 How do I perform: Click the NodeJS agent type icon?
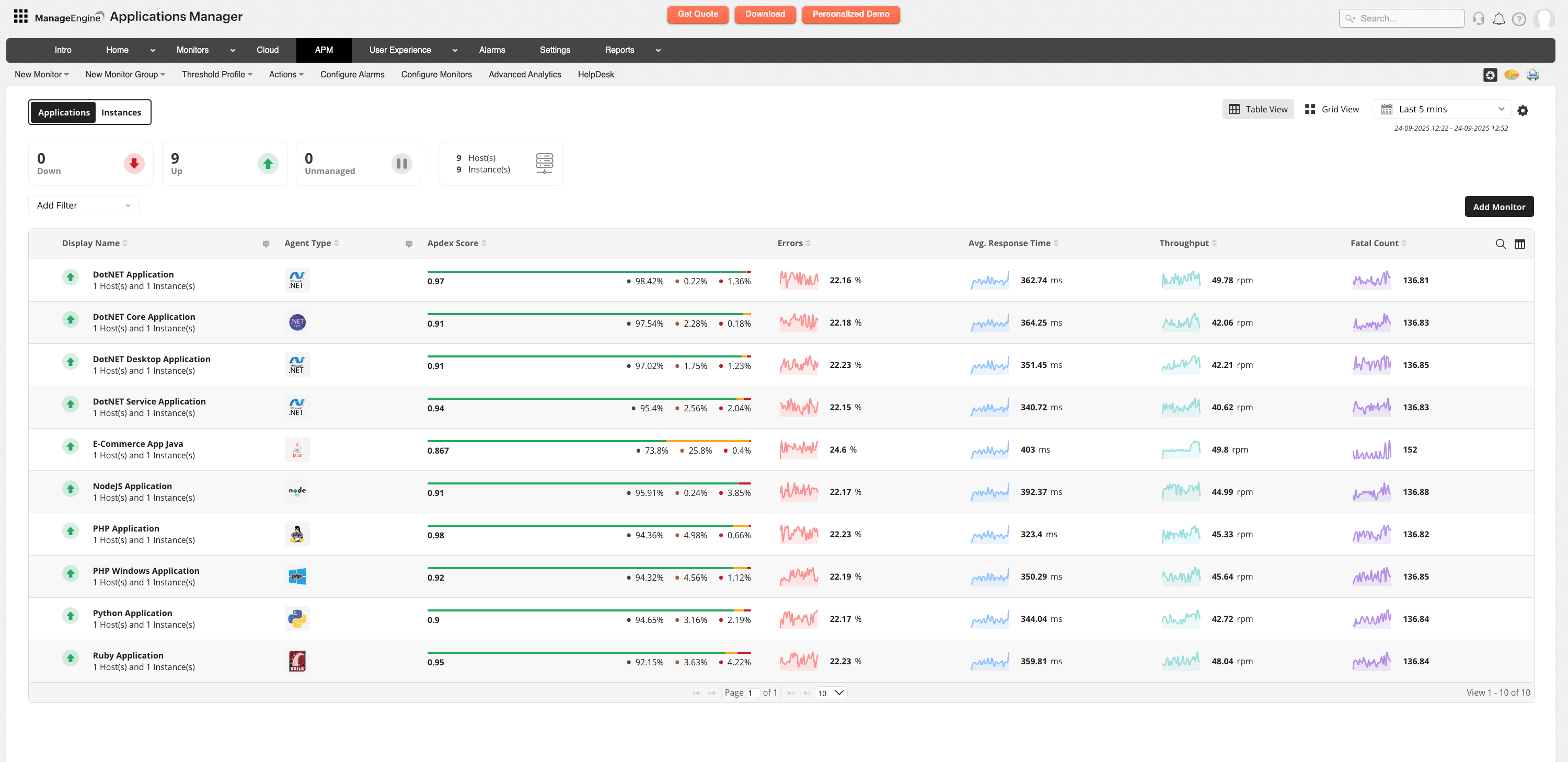(x=297, y=492)
